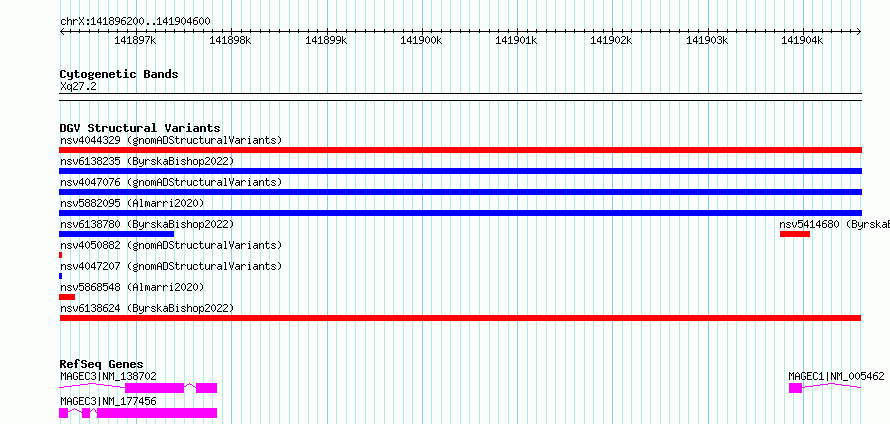Viewport: 890px width, 424px height.
Task: Open nsv4044329 gnomAD variant label
Action: (x=171, y=140)
